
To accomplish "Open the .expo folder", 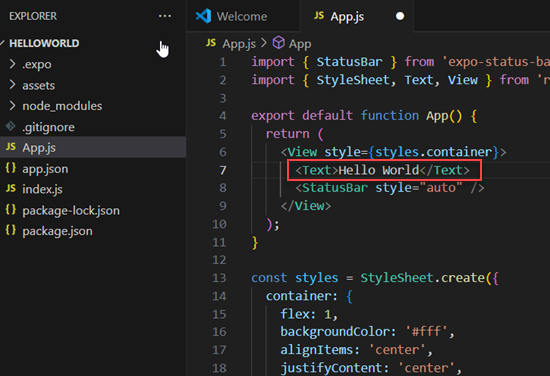I will (37, 64).
